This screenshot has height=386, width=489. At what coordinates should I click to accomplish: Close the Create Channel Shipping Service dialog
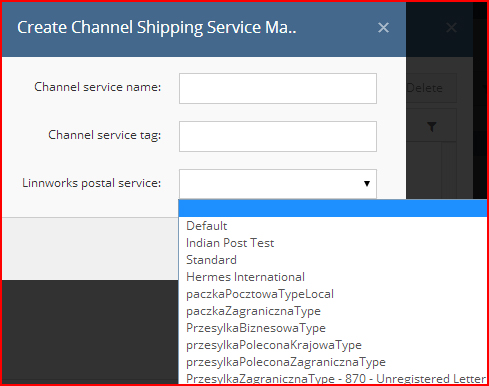(383, 28)
